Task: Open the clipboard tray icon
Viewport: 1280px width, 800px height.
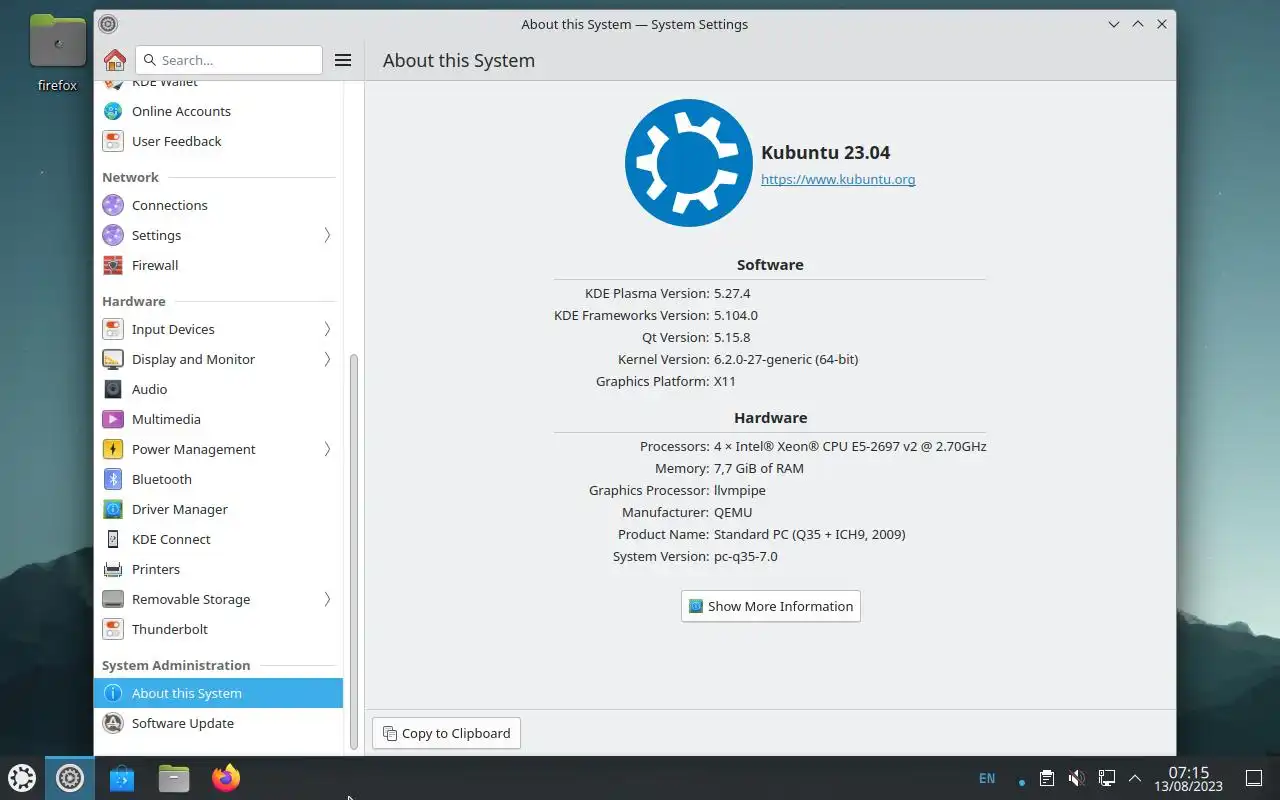Action: click(1046, 778)
